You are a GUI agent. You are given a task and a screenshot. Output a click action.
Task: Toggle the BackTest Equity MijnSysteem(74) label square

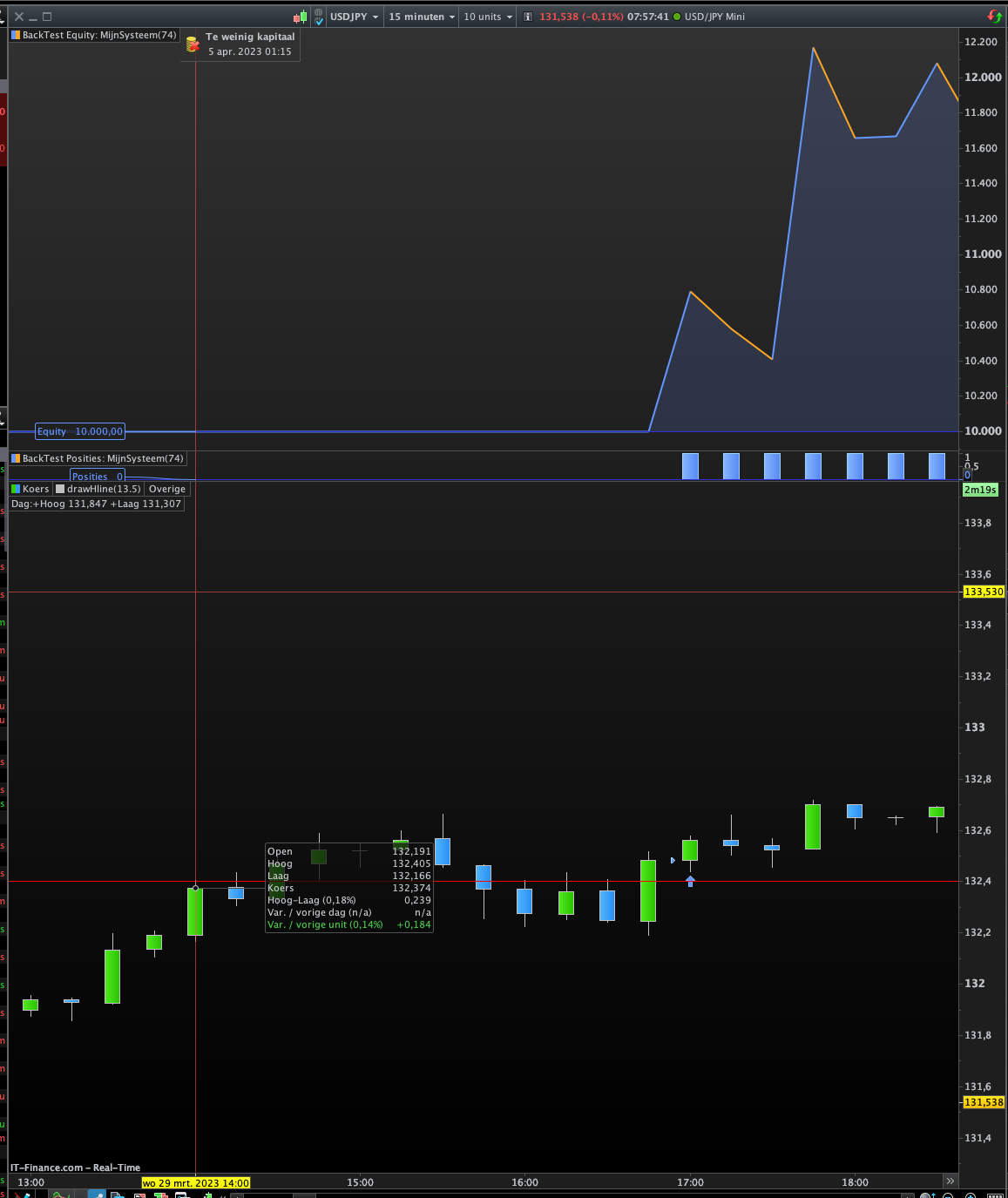pyautogui.click(x=16, y=36)
